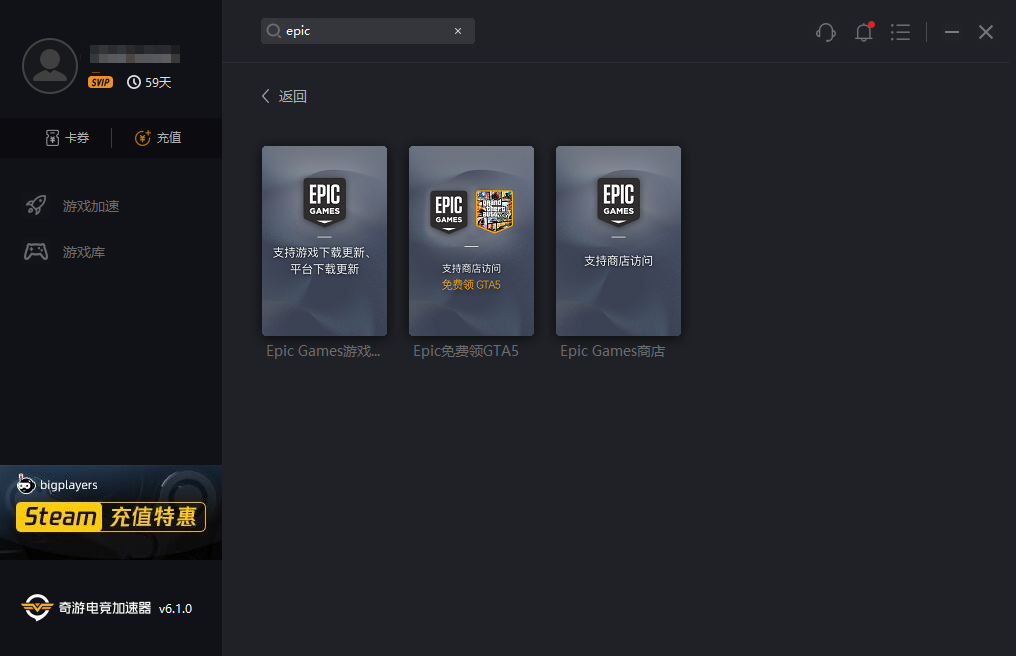This screenshot has width=1016, height=656.
Task: Click the Epic Games商店 title text
Action: click(x=612, y=351)
